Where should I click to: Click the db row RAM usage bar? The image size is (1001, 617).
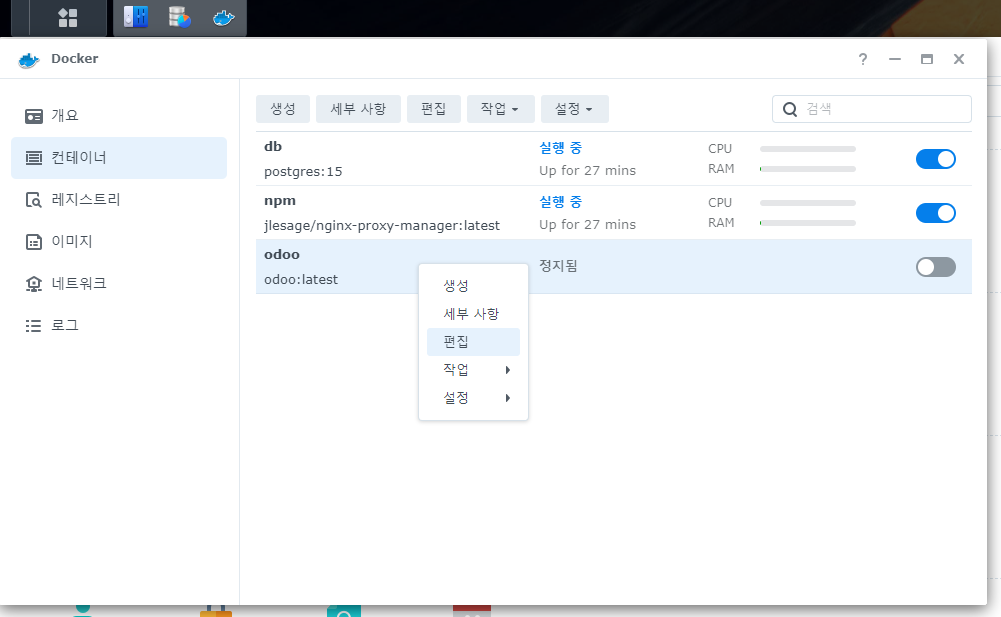click(x=808, y=169)
